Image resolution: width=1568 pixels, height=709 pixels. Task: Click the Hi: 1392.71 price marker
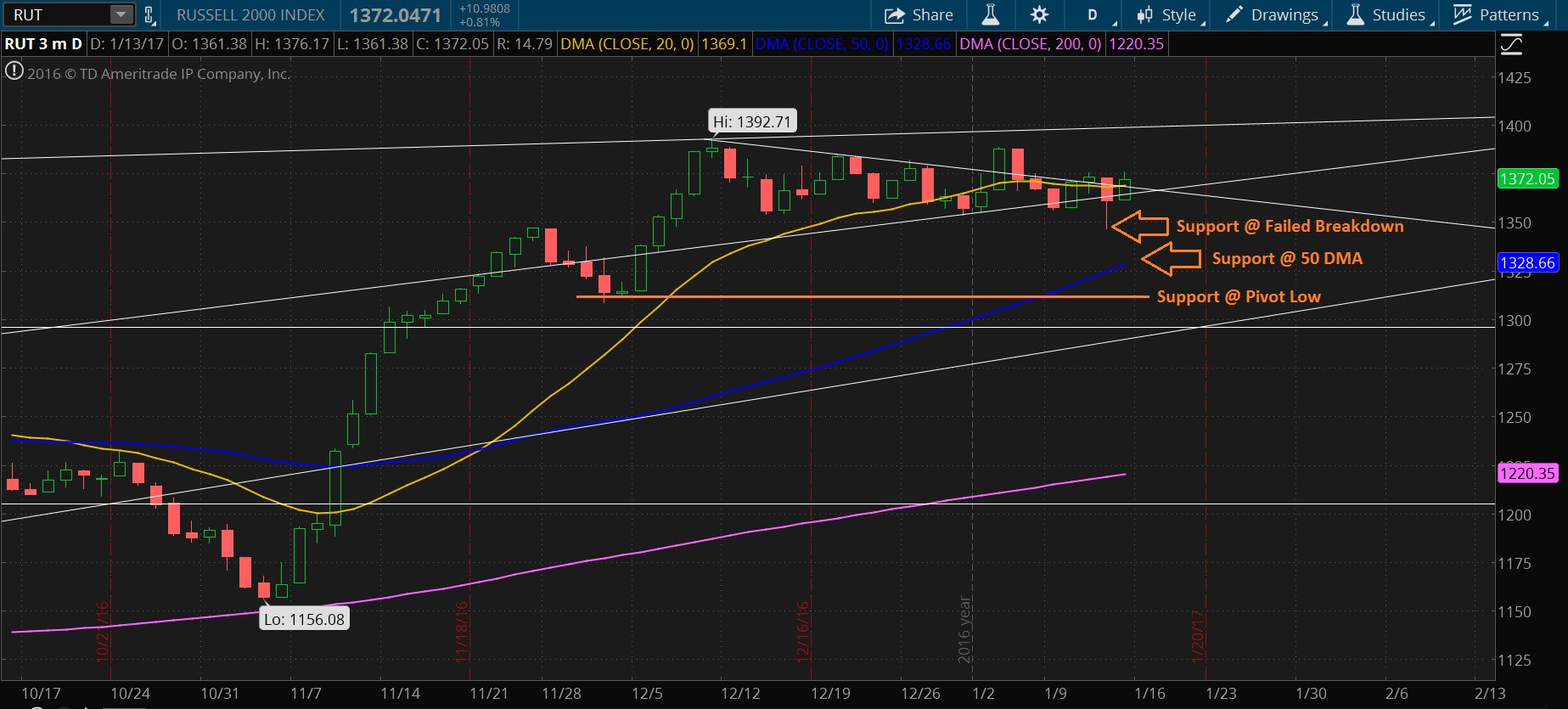(752, 122)
